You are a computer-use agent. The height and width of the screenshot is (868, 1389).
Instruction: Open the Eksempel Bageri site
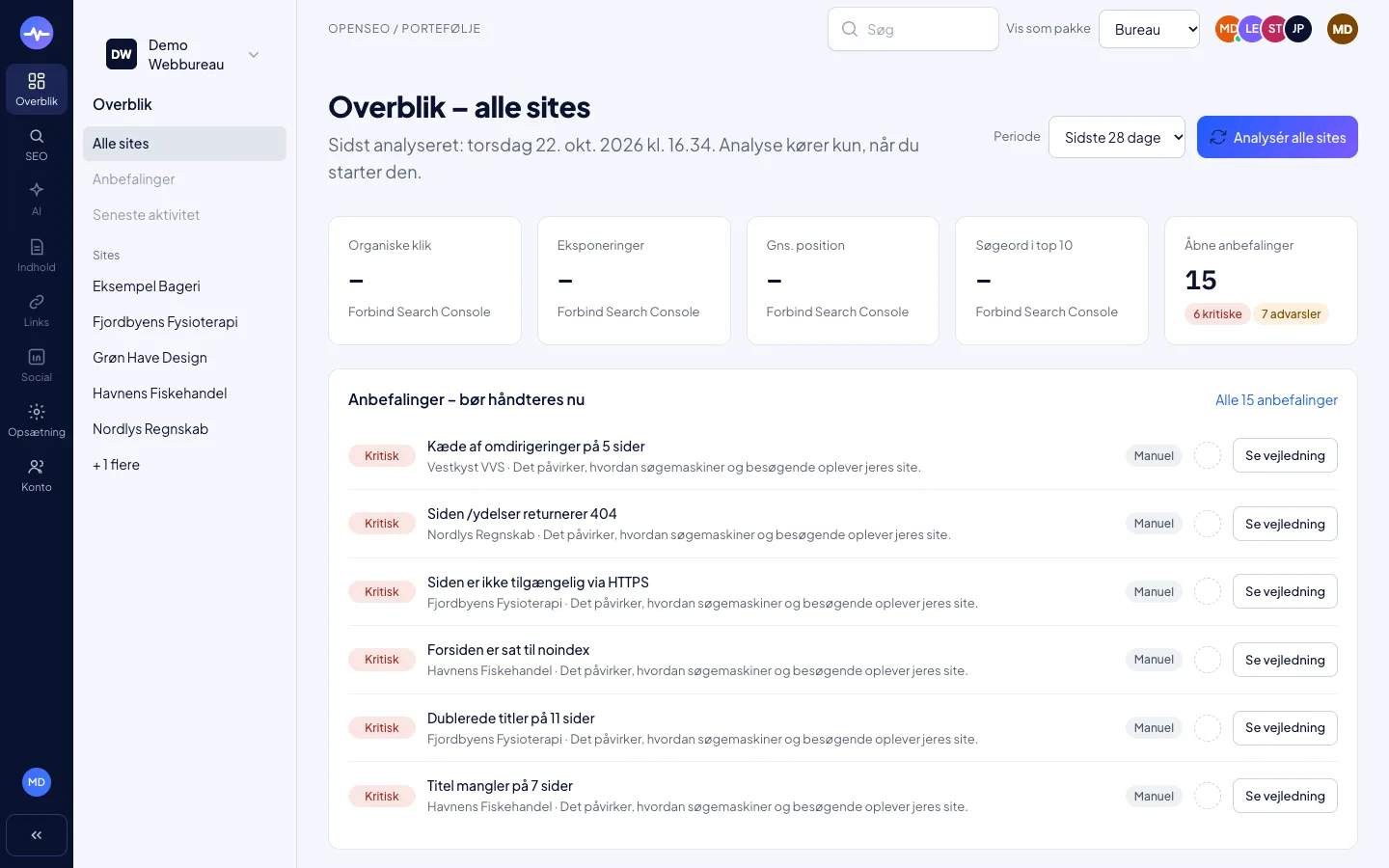pos(184,286)
